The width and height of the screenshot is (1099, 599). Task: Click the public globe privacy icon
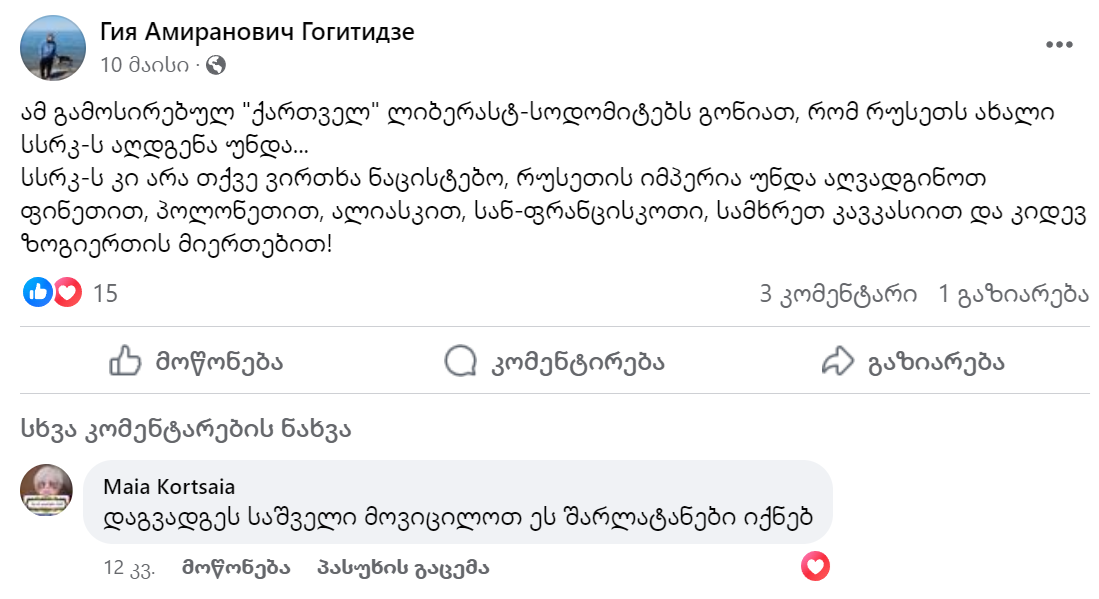pyautogui.click(x=216, y=65)
